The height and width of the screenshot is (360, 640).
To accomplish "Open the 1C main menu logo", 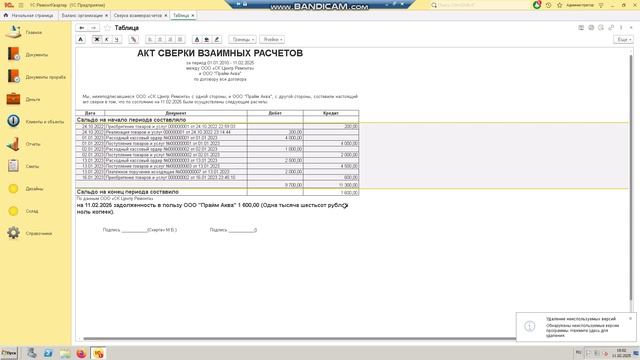I will pos(9,5).
